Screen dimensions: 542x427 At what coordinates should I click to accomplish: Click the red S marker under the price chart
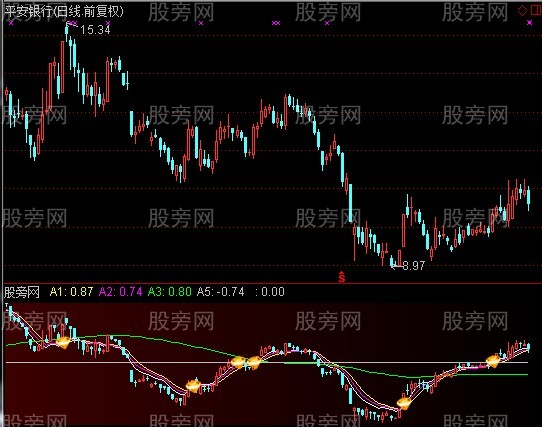[342, 277]
